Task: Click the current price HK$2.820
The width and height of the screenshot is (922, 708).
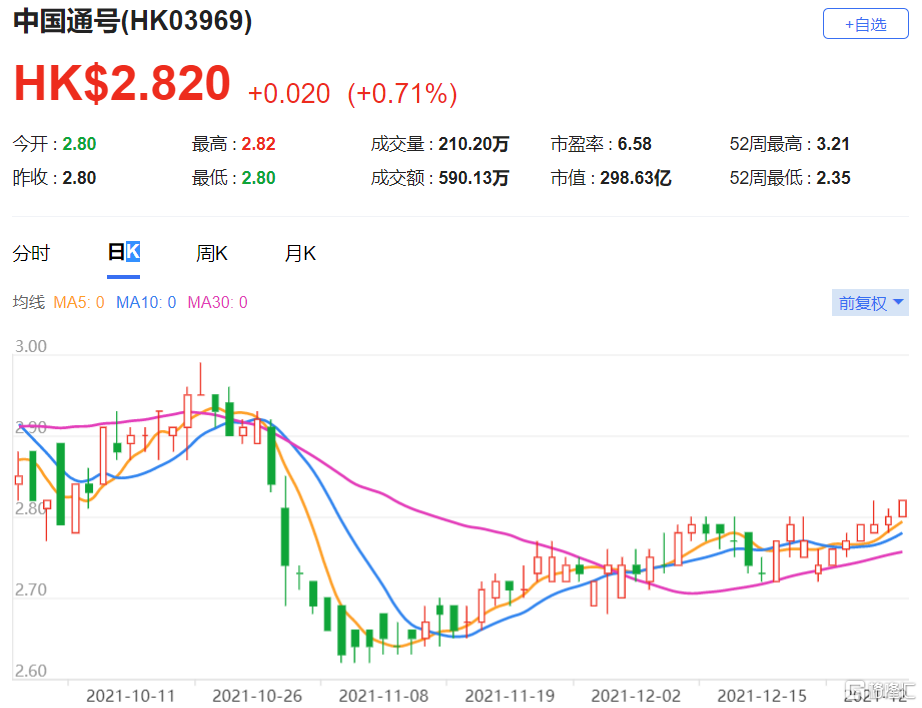Action: pyautogui.click(x=122, y=83)
